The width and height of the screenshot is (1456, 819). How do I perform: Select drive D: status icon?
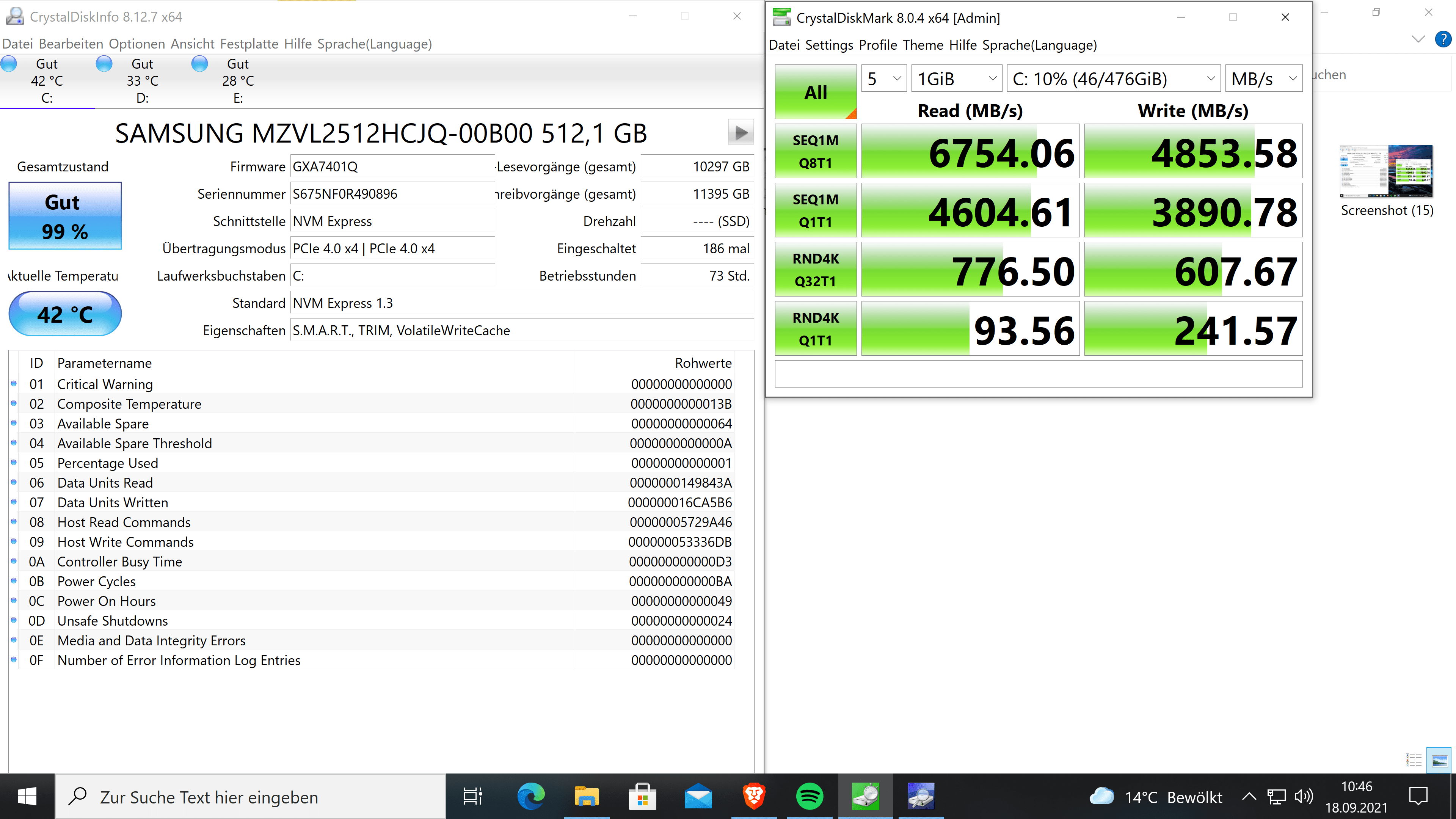coord(104,64)
